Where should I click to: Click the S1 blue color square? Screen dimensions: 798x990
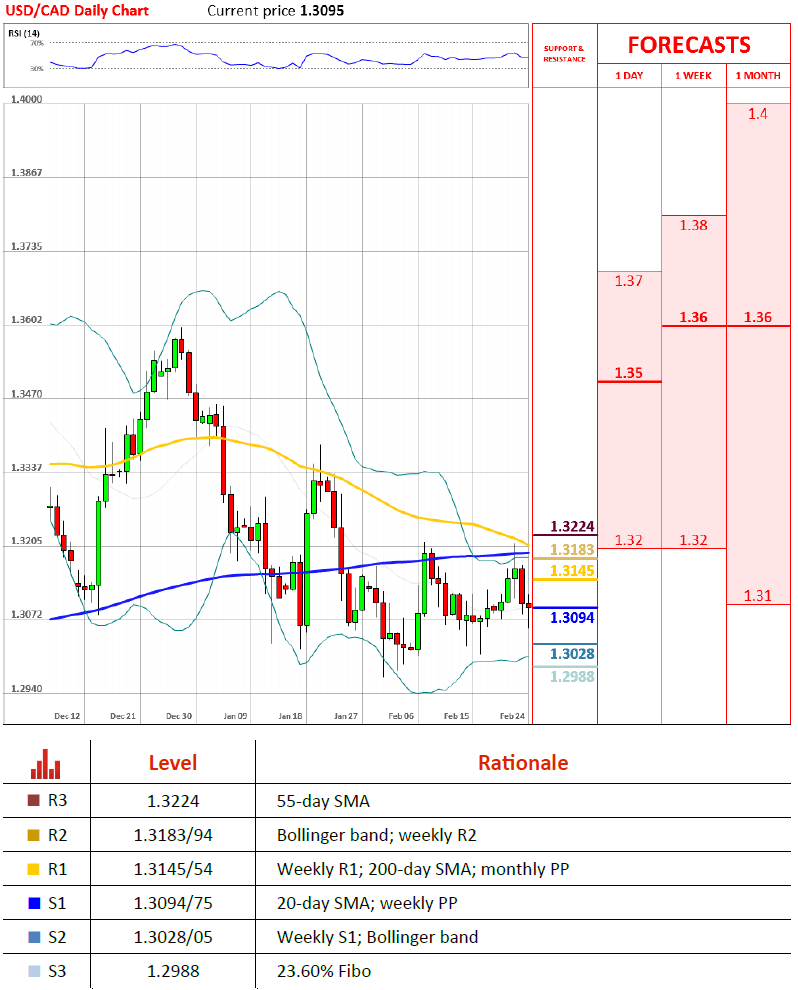34,903
